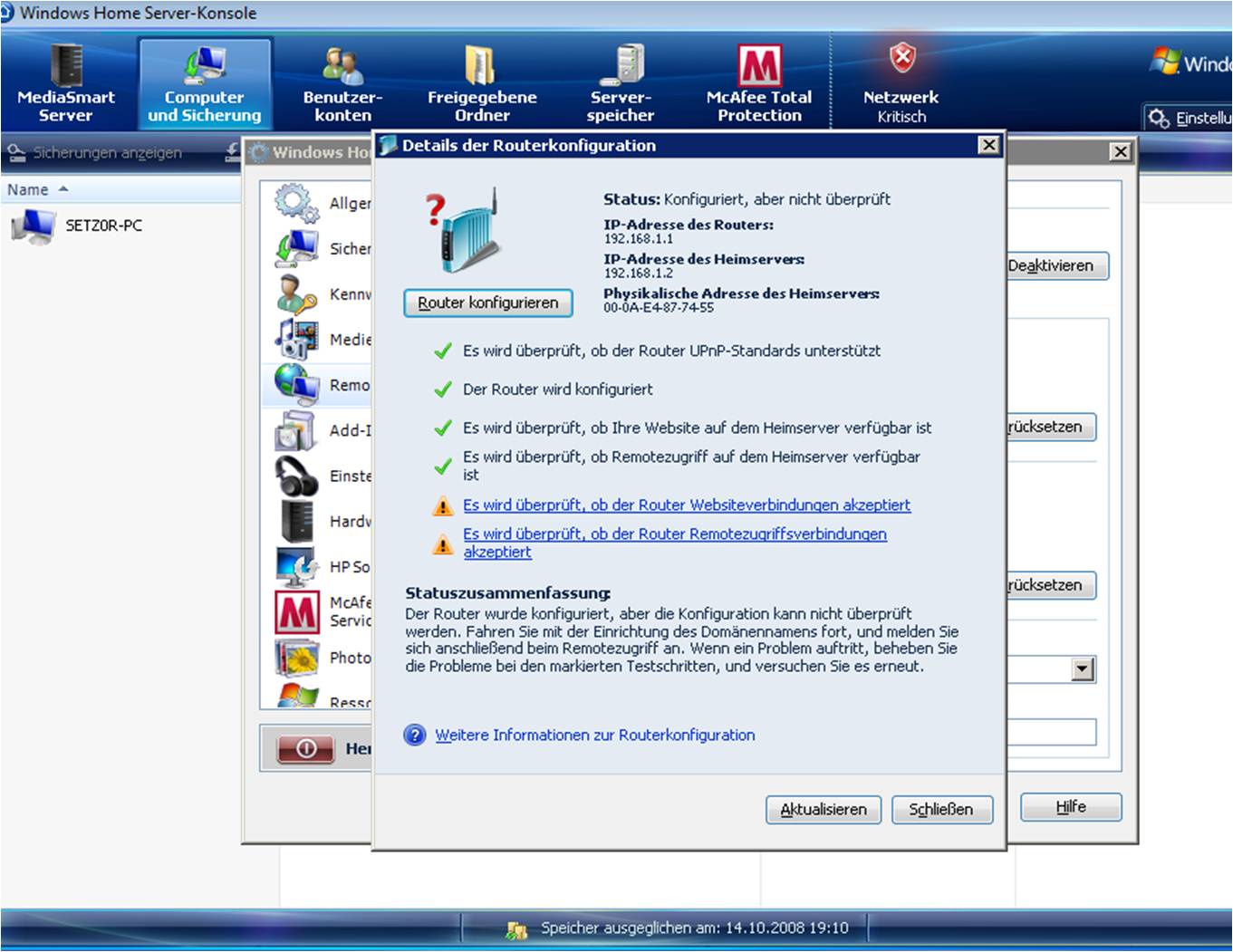Click green checkmark beside UPnP-Standards check
Screen dimensions: 1233x952
tap(443, 351)
